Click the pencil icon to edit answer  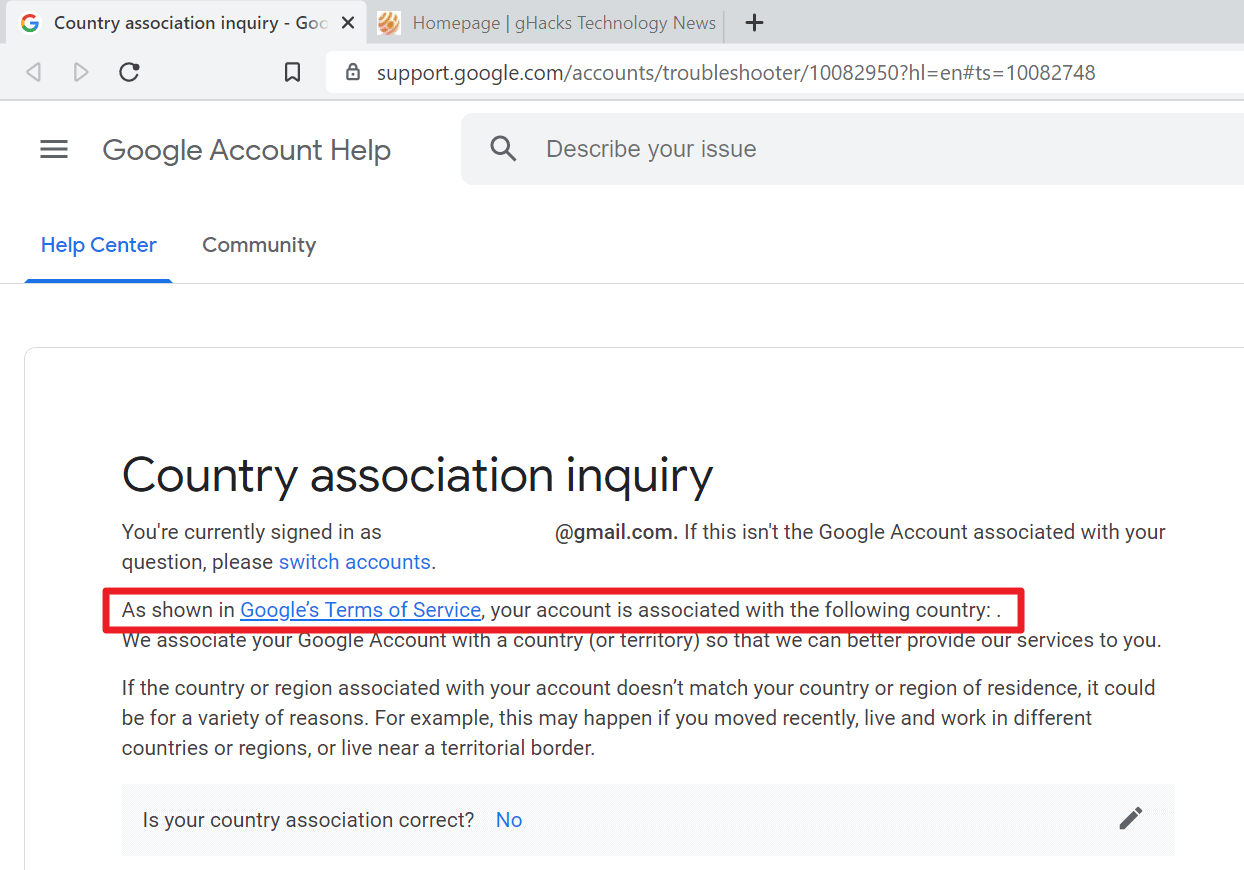pos(1130,818)
